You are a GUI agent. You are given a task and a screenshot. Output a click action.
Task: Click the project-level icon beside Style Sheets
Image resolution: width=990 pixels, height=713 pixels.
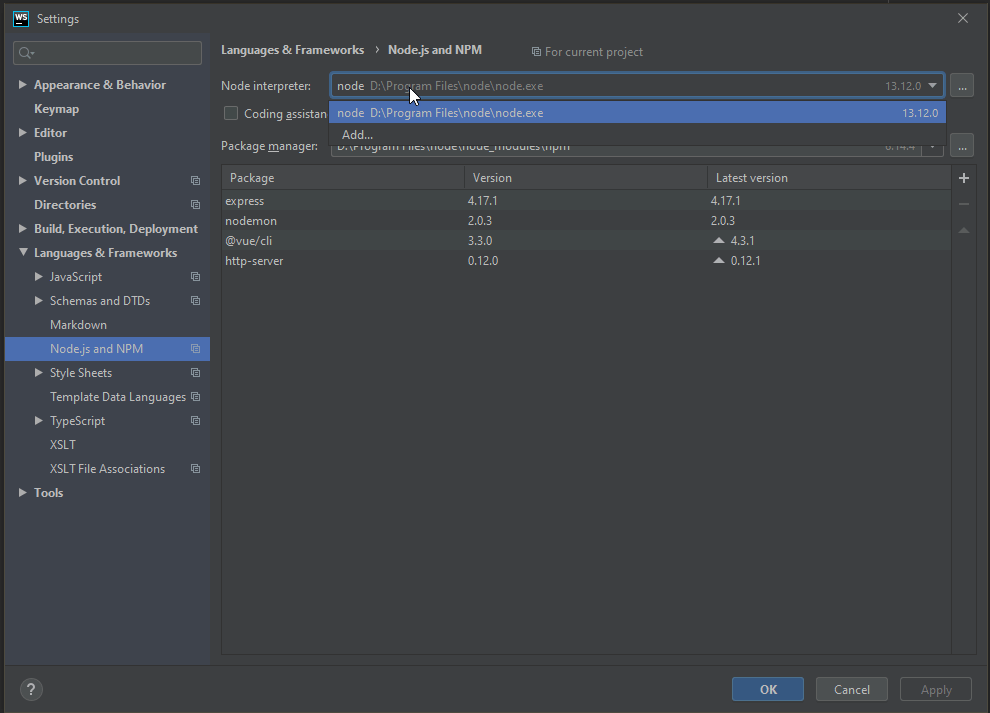(x=196, y=373)
